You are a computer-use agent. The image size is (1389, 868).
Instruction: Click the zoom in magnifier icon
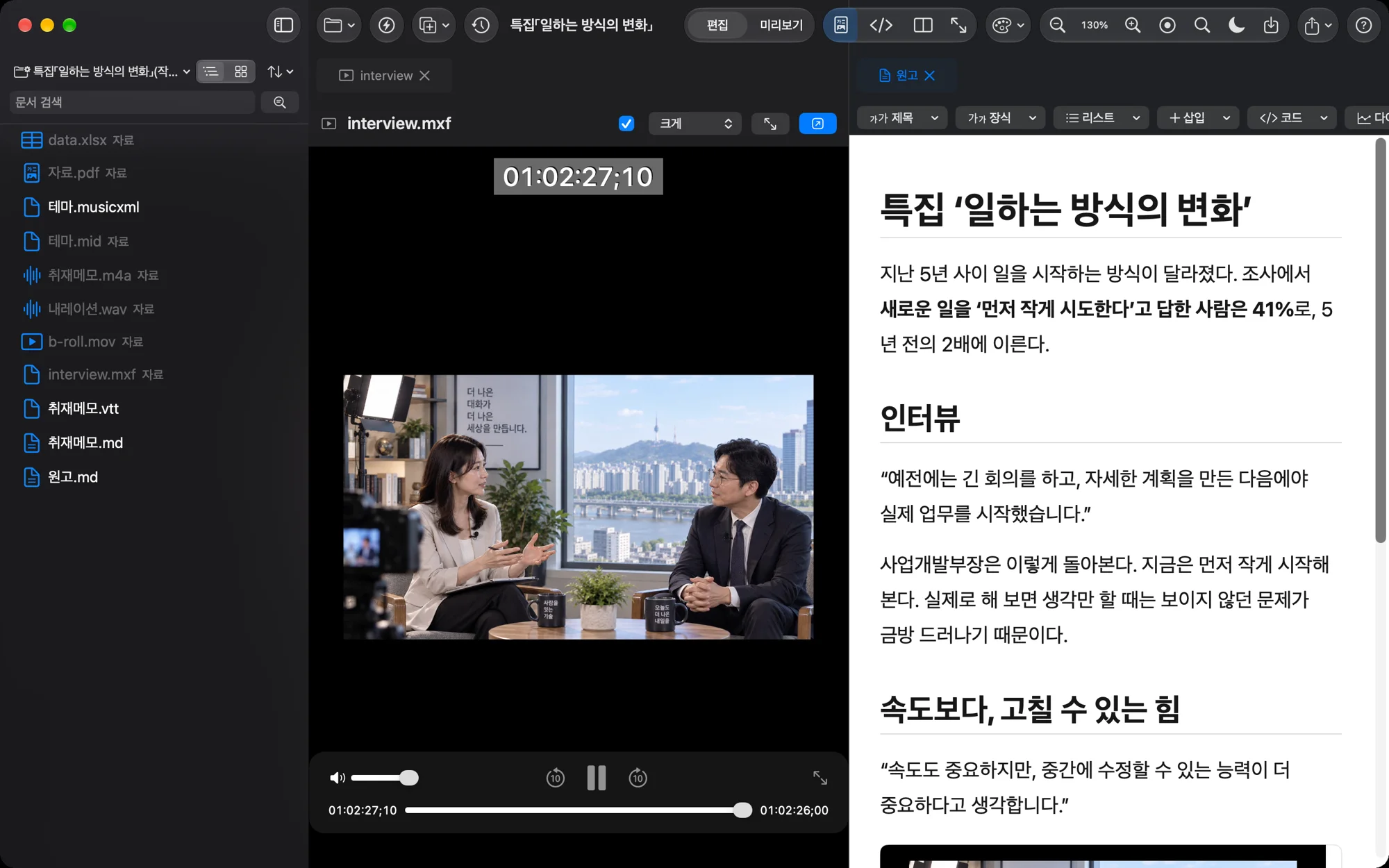pos(1133,26)
